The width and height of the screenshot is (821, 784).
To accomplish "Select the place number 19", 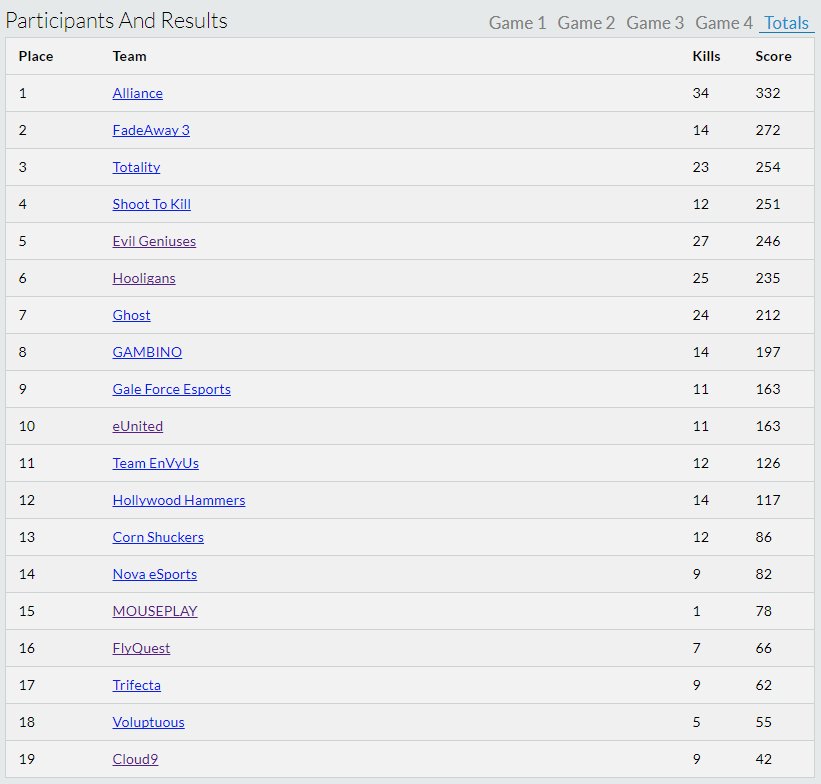I will click(x=27, y=759).
